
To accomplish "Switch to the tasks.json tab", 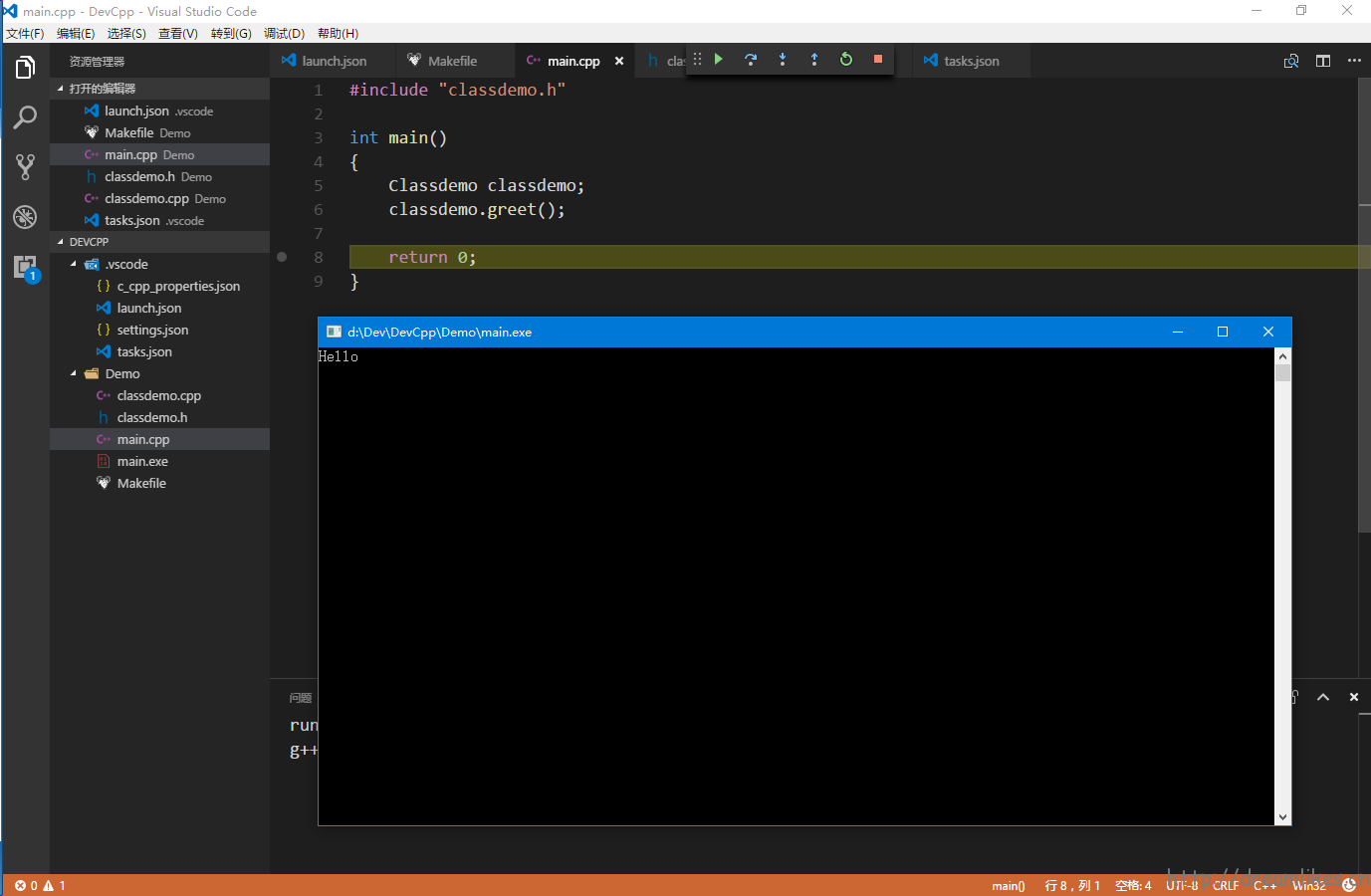I will coord(971,61).
